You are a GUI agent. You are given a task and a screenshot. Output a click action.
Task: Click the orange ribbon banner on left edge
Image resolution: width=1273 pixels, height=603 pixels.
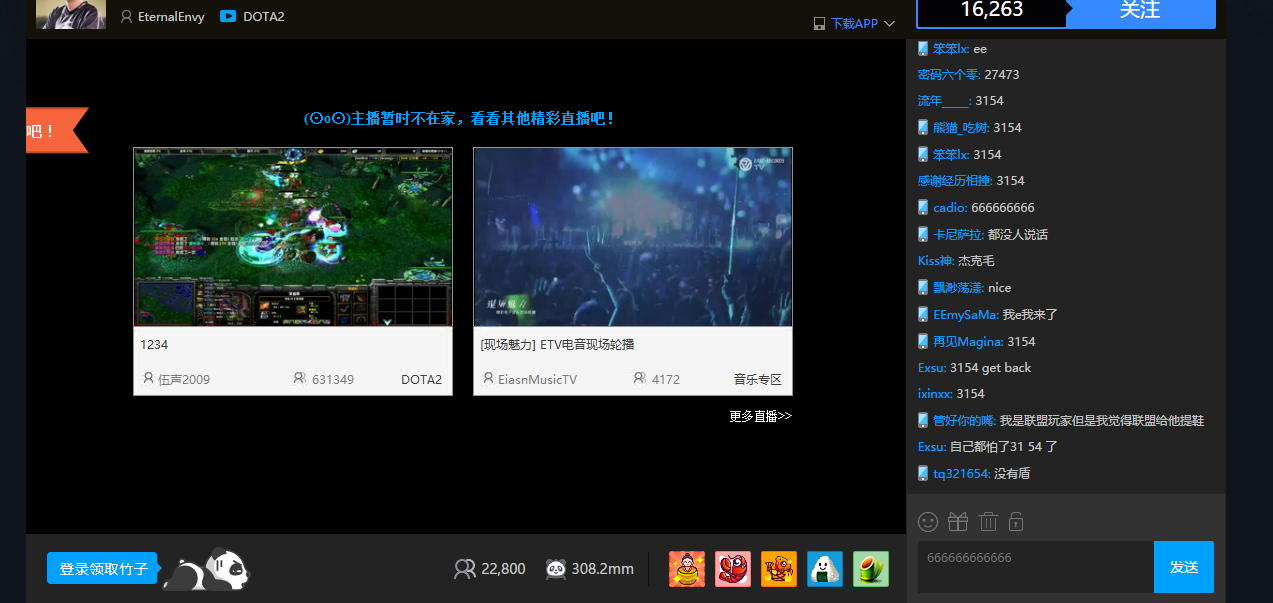point(57,130)
